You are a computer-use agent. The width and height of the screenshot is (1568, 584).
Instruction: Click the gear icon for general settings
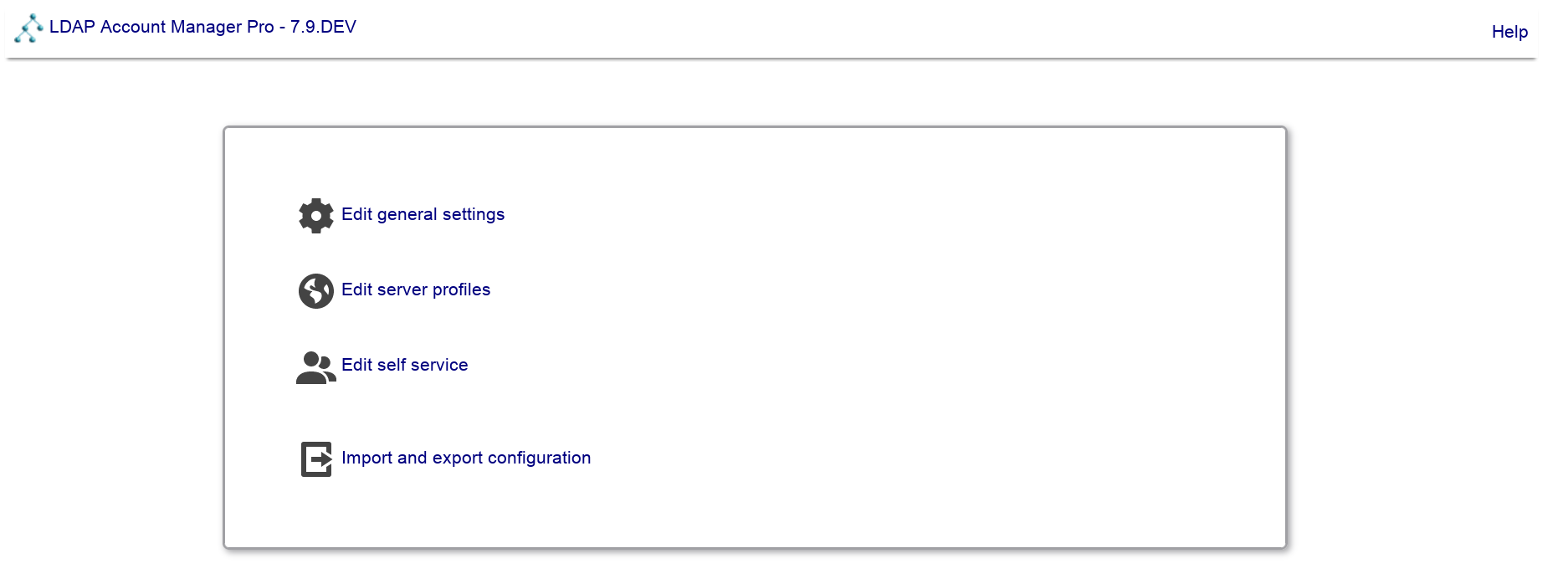click(316, 216)
